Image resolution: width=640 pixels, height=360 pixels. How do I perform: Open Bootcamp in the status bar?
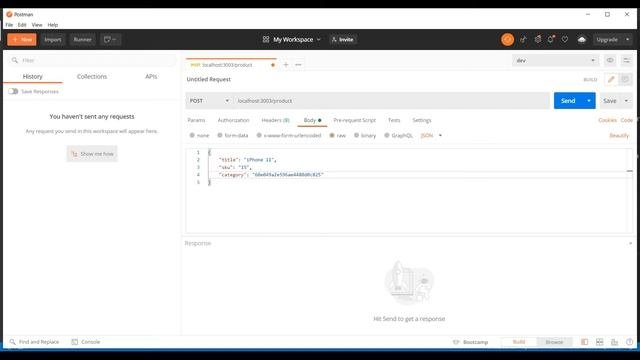(x=471, y=342)
